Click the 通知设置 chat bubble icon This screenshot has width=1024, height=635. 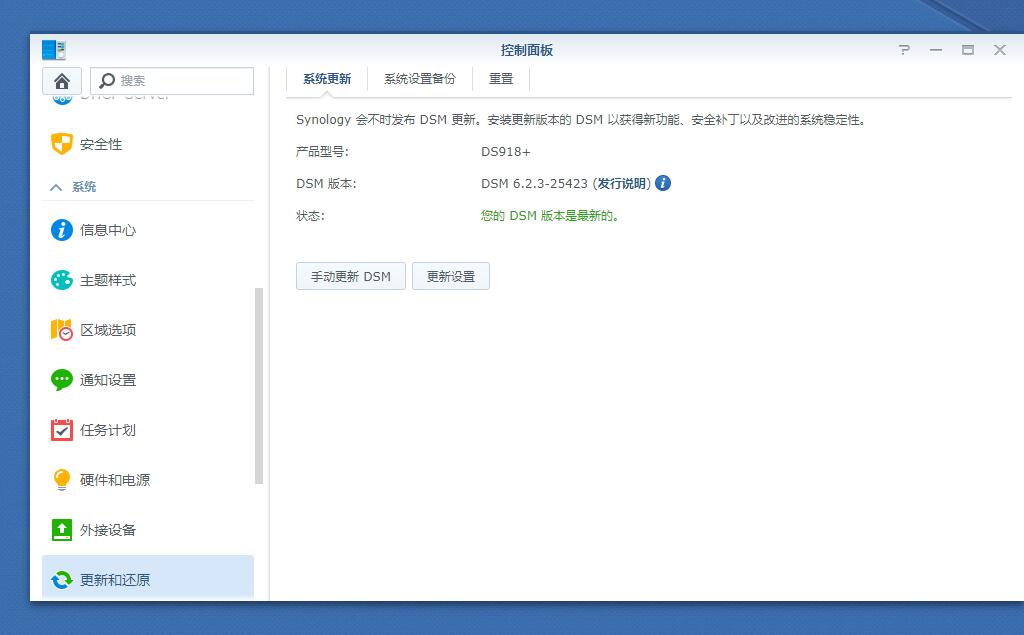point(62,380)
